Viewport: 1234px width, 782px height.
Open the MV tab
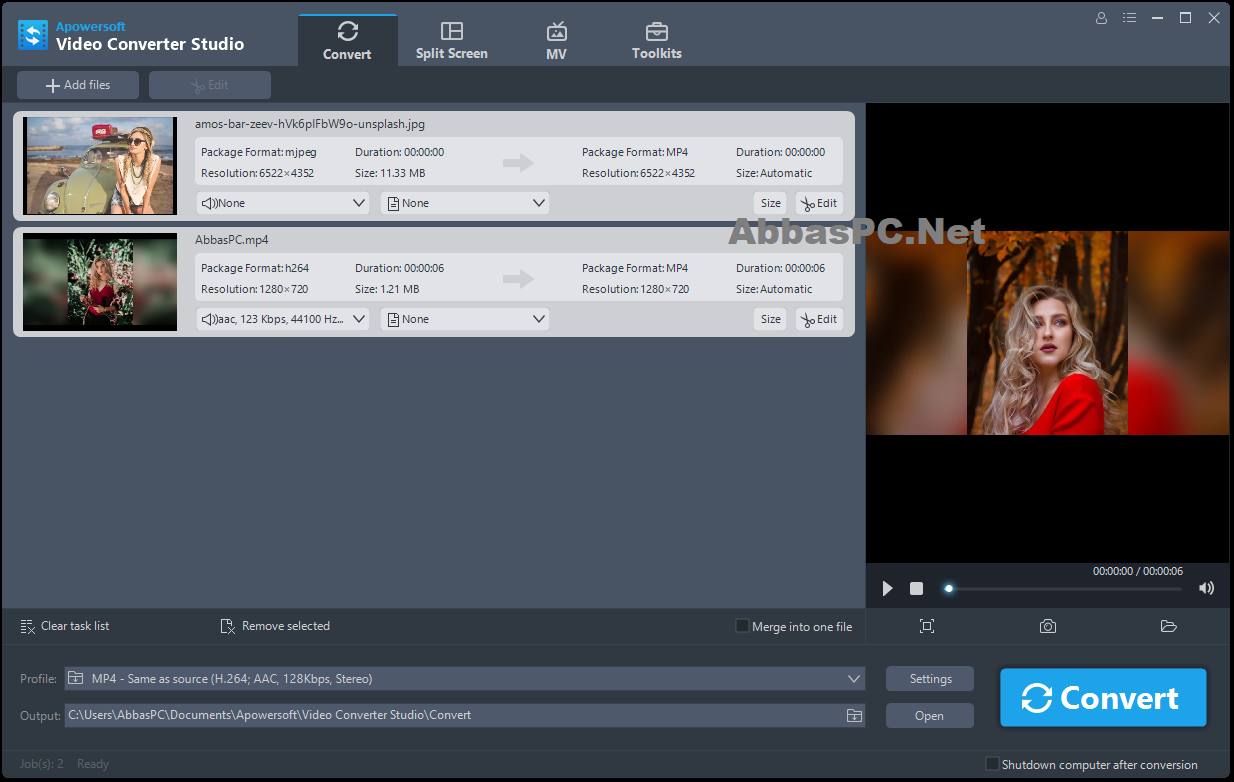coord(557,41)
